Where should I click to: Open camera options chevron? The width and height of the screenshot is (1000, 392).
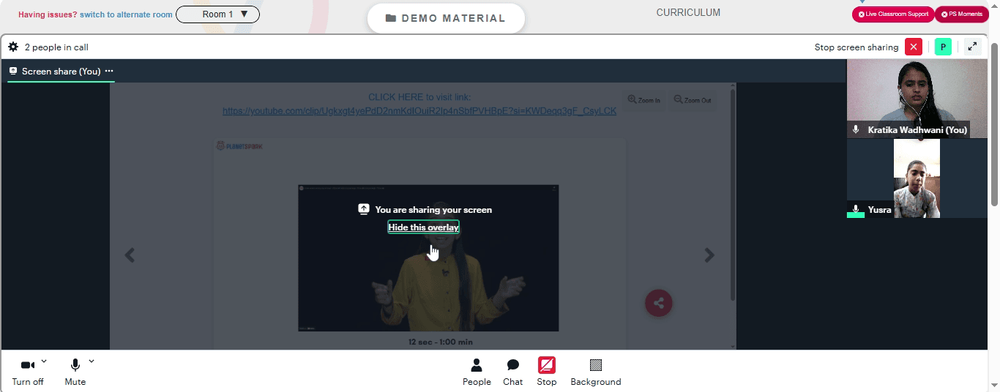tap(44, 361)
